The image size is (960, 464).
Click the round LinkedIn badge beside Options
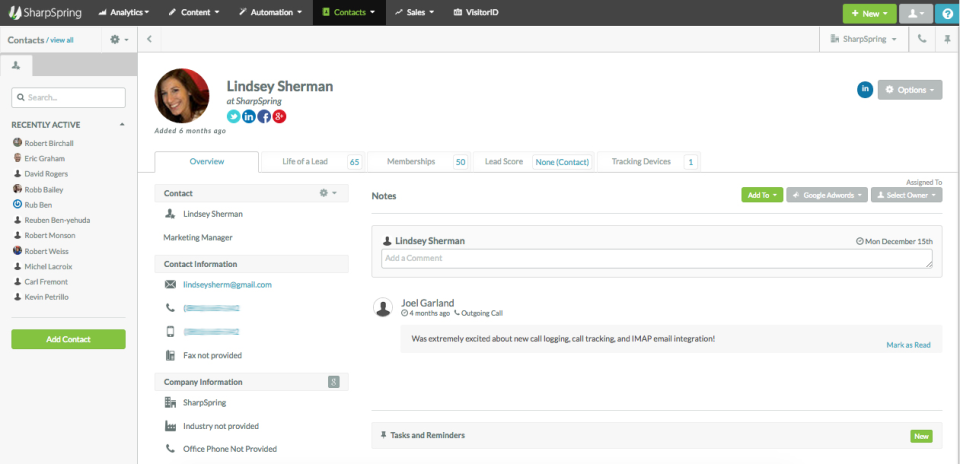865,89
